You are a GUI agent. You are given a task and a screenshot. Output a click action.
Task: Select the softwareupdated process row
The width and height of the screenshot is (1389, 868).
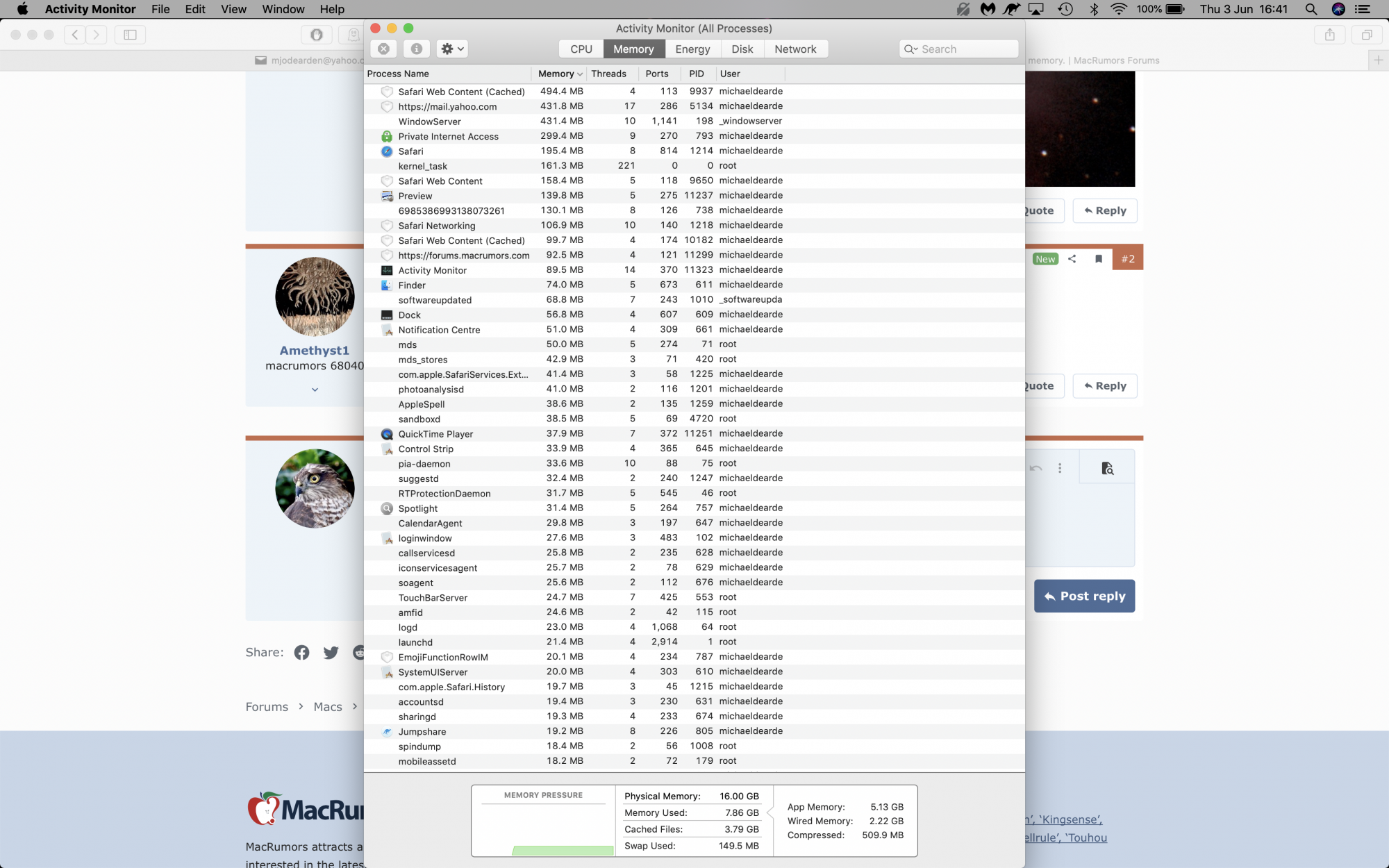[x=694, y=300]
